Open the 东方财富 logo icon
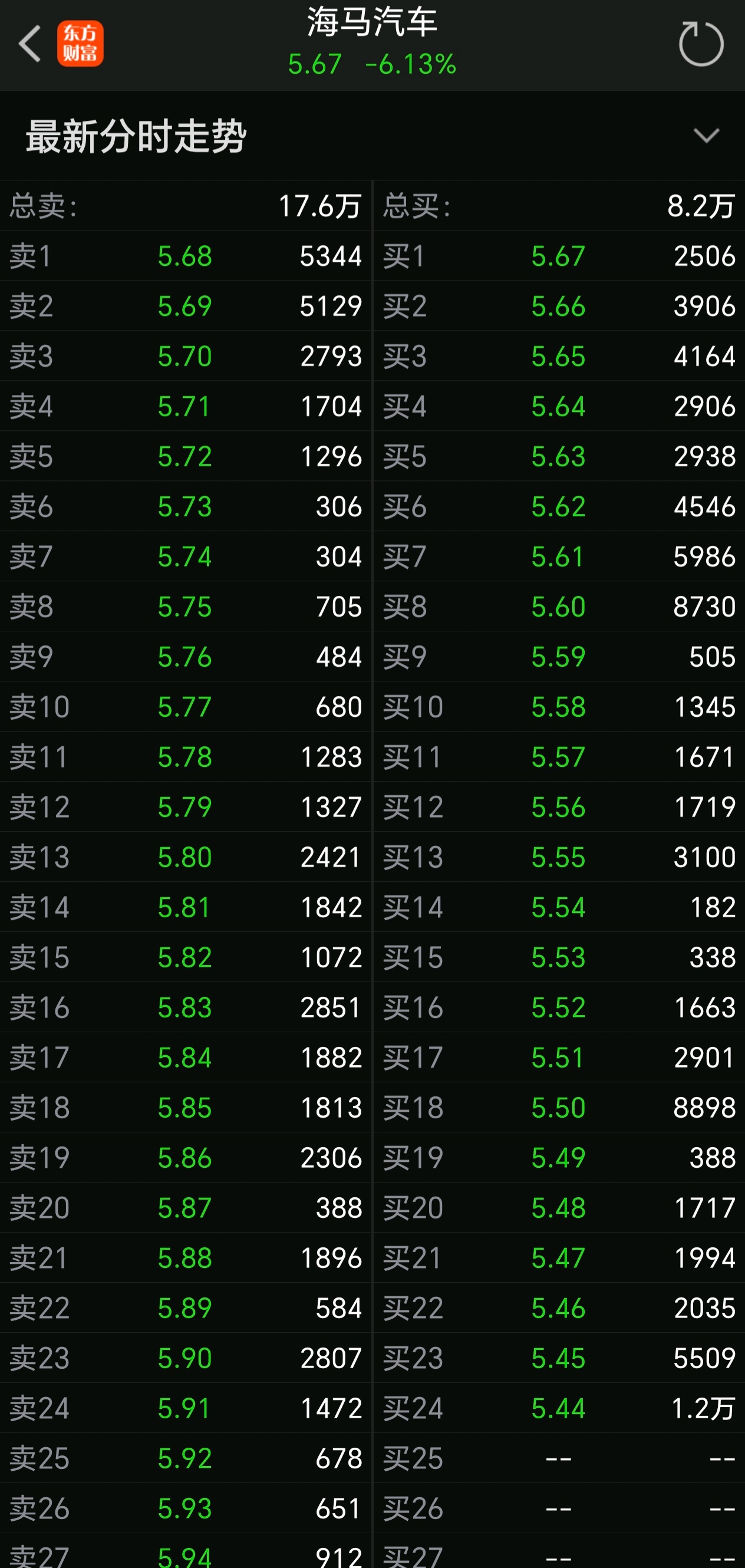 (80, 44)
